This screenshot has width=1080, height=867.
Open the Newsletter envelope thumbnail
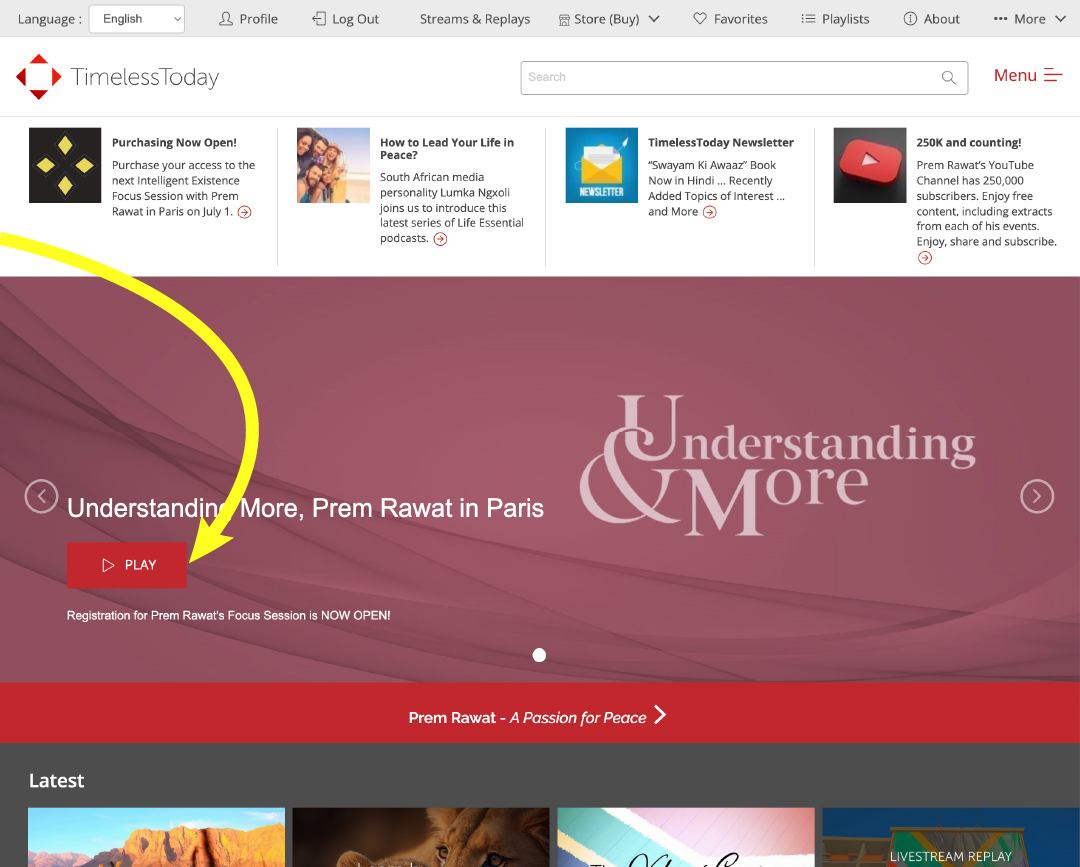point(601,165)
